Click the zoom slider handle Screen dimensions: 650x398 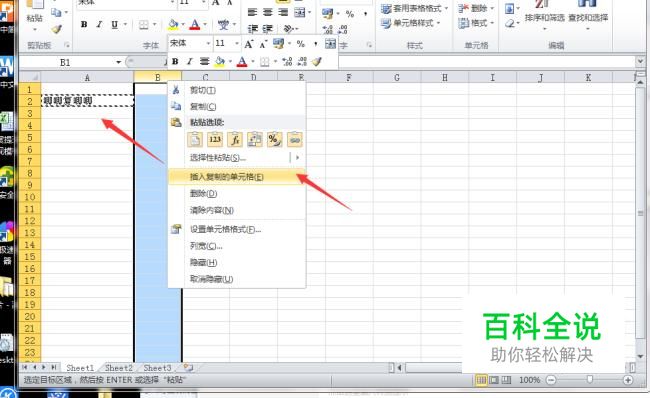pyautogui.click(x=589, y=379)
